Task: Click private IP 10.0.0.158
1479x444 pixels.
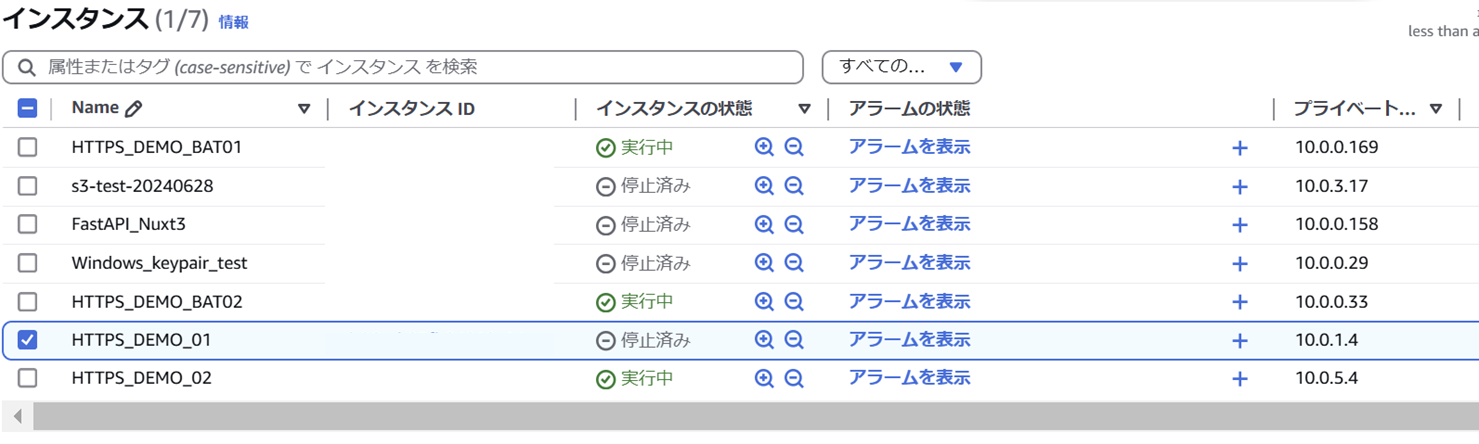Action: (x=1336, y=224)
